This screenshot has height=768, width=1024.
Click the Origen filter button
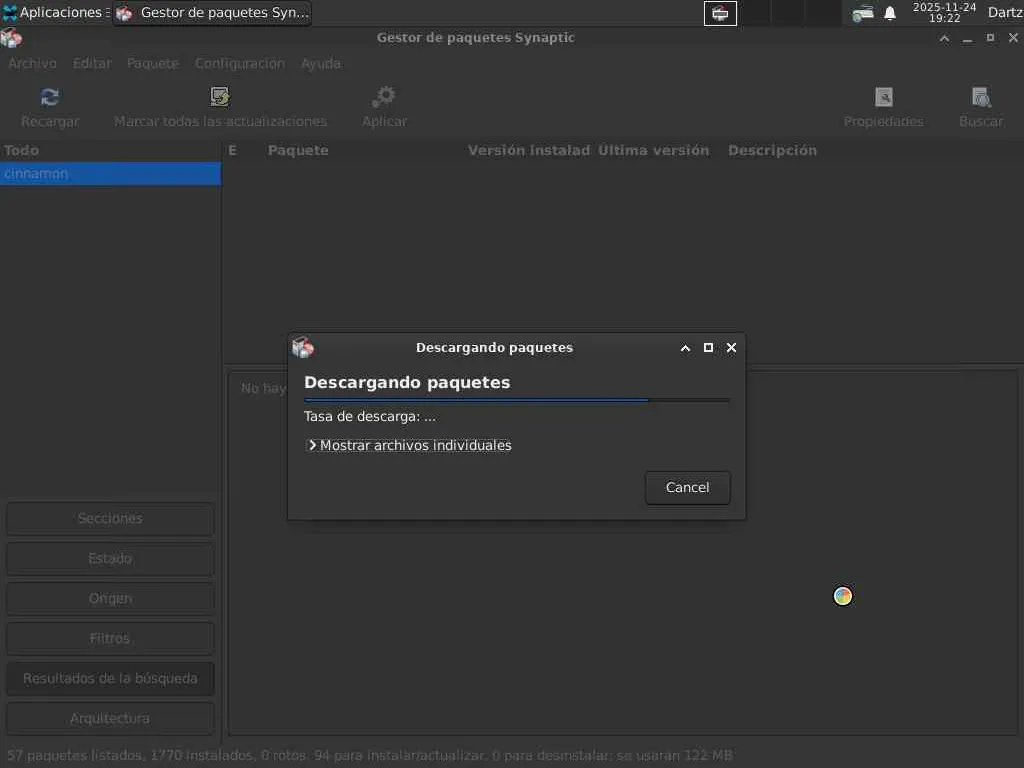tap(110, 599)
